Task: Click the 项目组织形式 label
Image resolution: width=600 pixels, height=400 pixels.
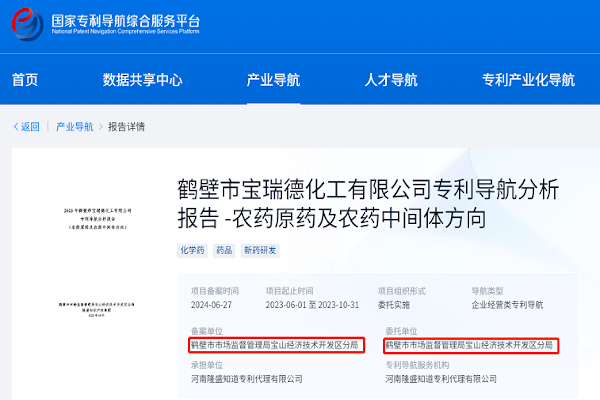Action: (402, 291)
